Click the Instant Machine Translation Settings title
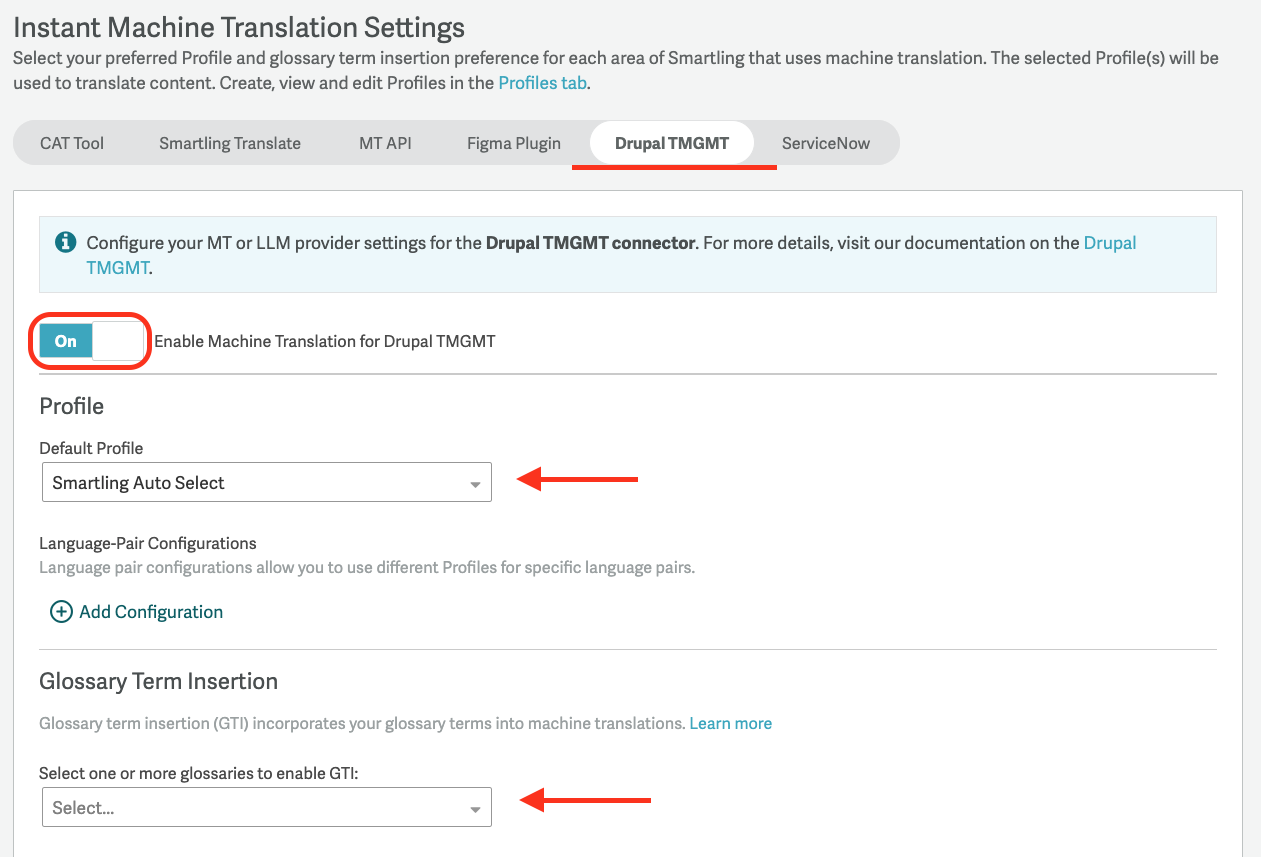Viewport: 1261px width, 857px height. pyautogui.click(x=239, y=27)
